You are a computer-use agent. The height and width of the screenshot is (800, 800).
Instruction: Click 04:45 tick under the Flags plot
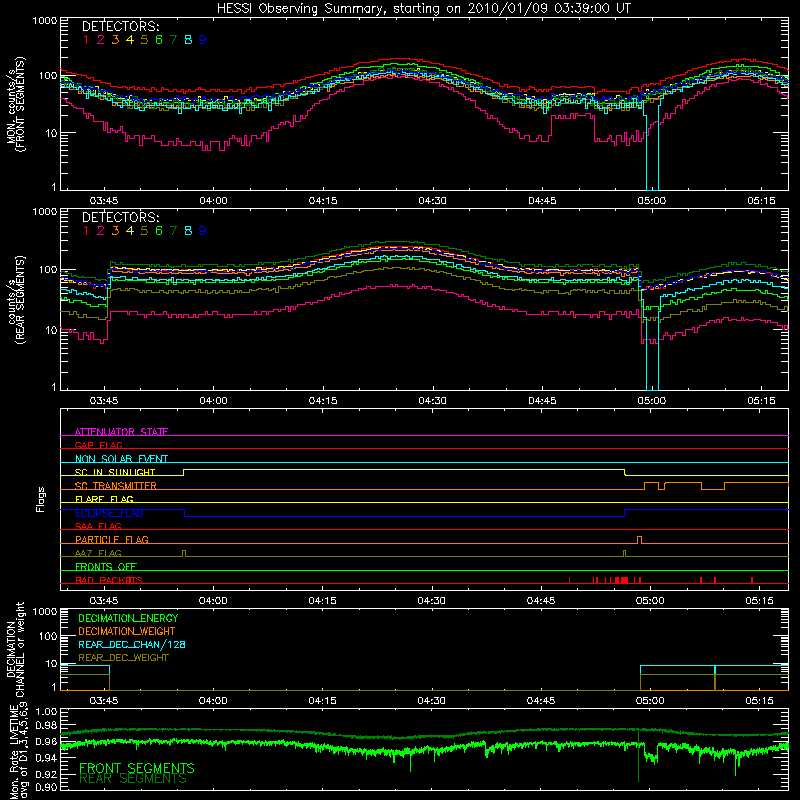(x=541, y=601)
